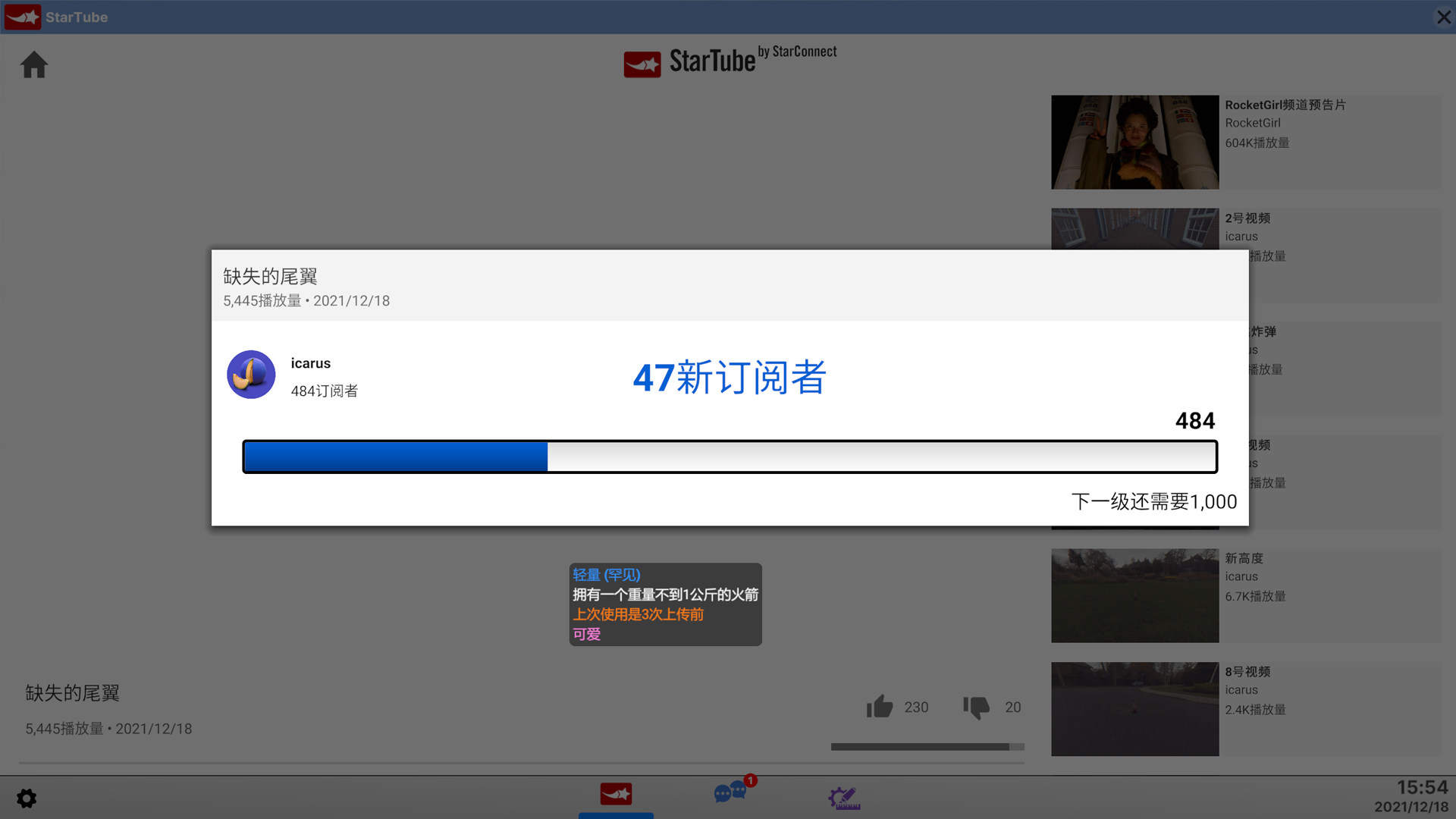The image size is (1456, 819).
Task: Click the Home icon
Action: [x=33, y=65]
